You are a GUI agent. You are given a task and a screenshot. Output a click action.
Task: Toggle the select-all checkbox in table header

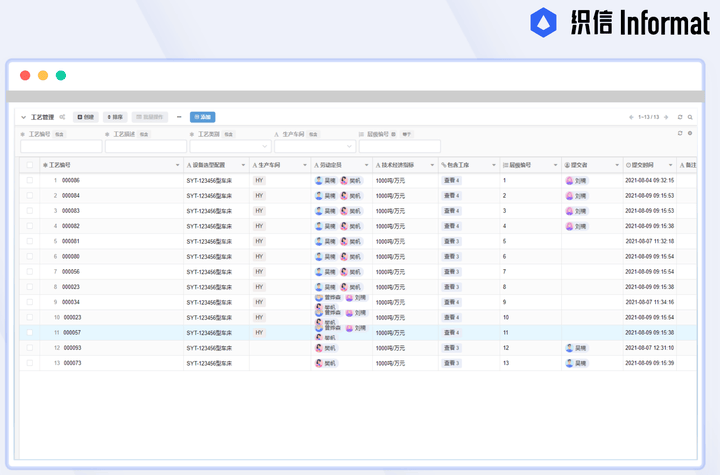(30, 165)
